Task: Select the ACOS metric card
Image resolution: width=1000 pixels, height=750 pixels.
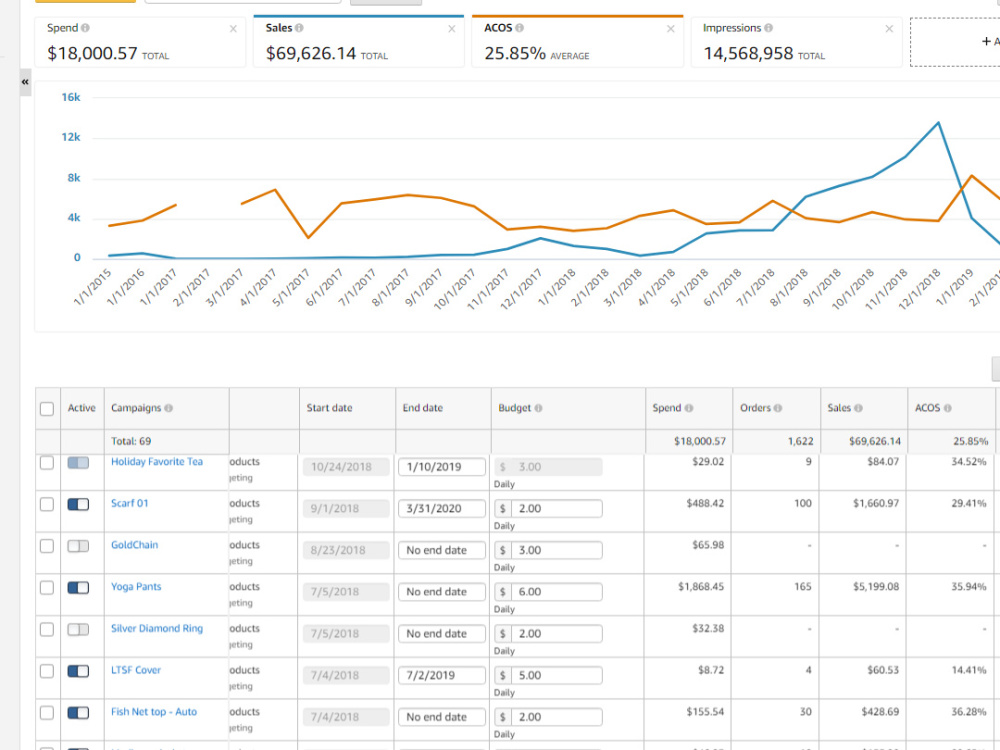Action: 577,41
